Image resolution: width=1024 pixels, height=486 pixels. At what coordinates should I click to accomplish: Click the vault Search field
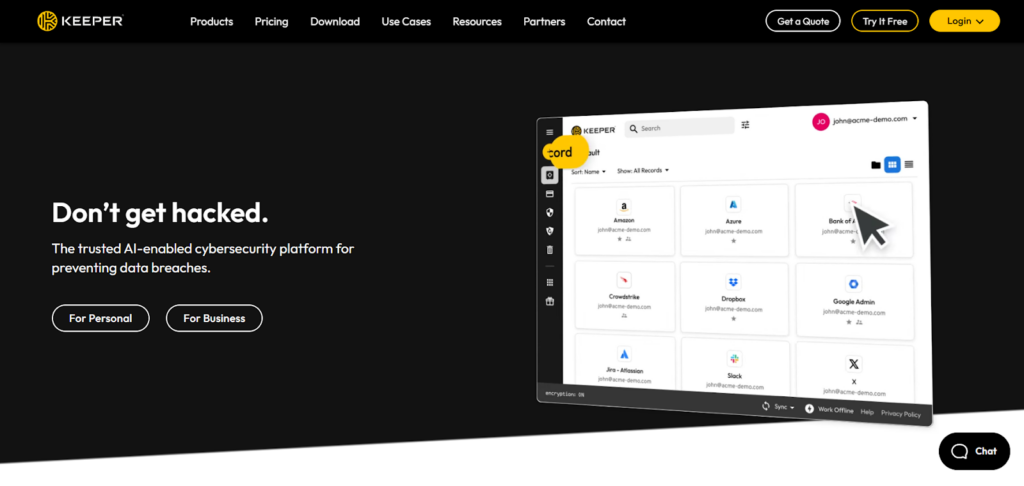(679, 127)
